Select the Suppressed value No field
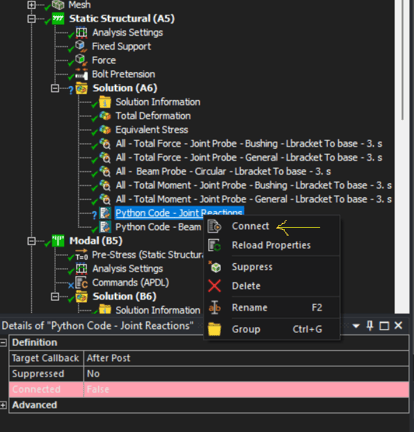The image size is (414, 432). (x=246, y=374)
